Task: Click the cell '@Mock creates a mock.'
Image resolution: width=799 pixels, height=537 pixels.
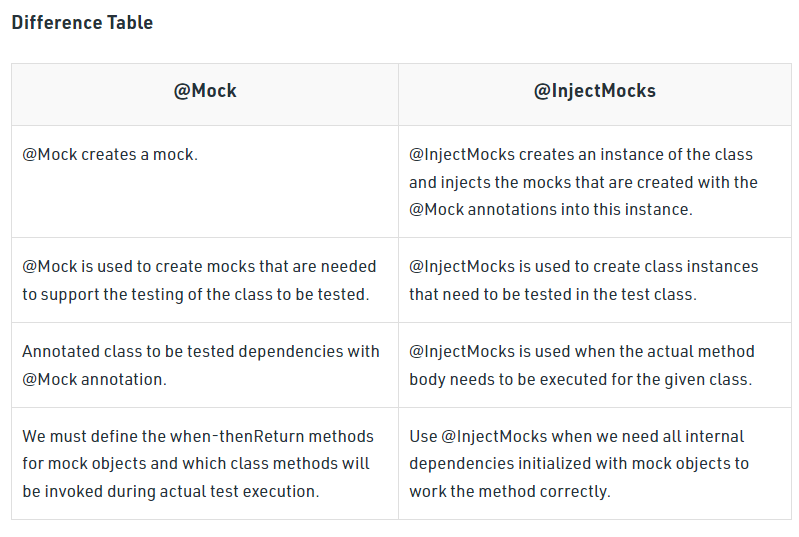Action: pyautogui.click(x=205, y=182)
